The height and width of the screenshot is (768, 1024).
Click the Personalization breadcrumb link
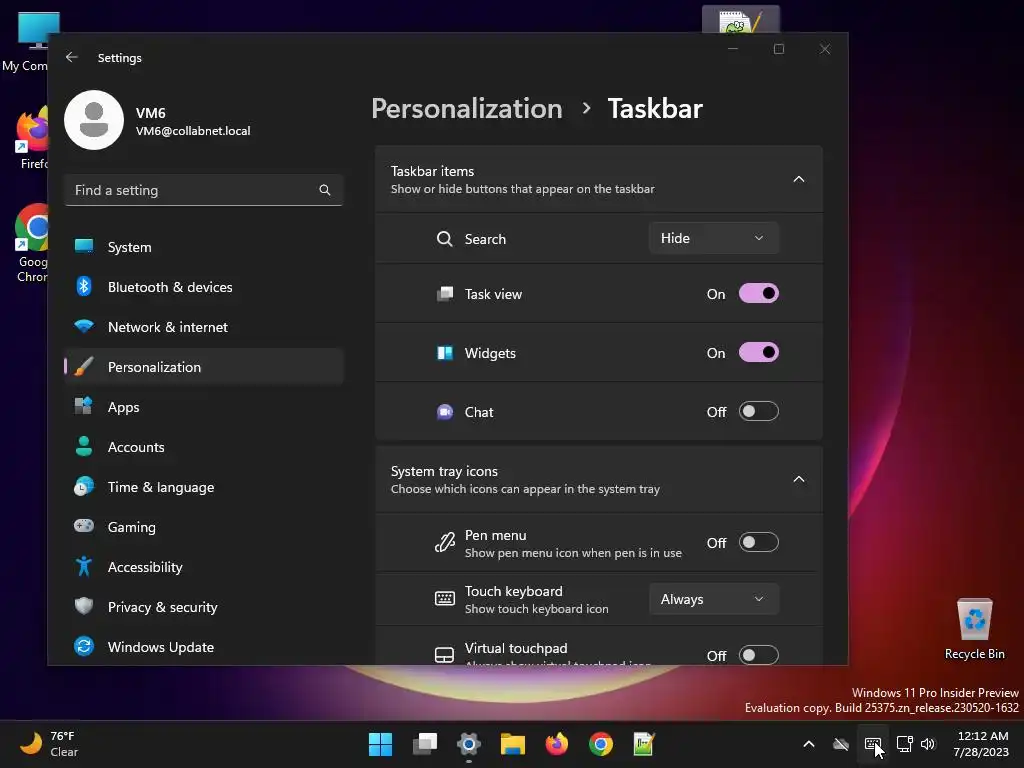tap(467, 108)
